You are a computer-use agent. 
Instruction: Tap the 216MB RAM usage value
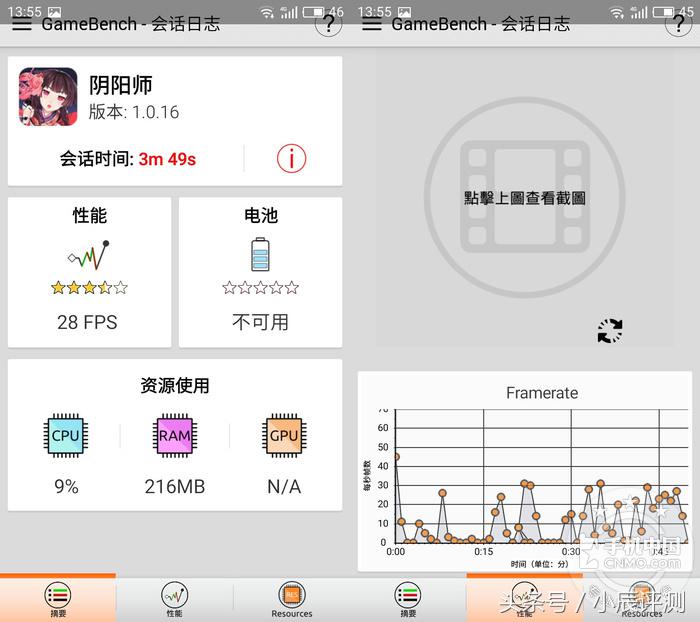(x=175, y=486)
